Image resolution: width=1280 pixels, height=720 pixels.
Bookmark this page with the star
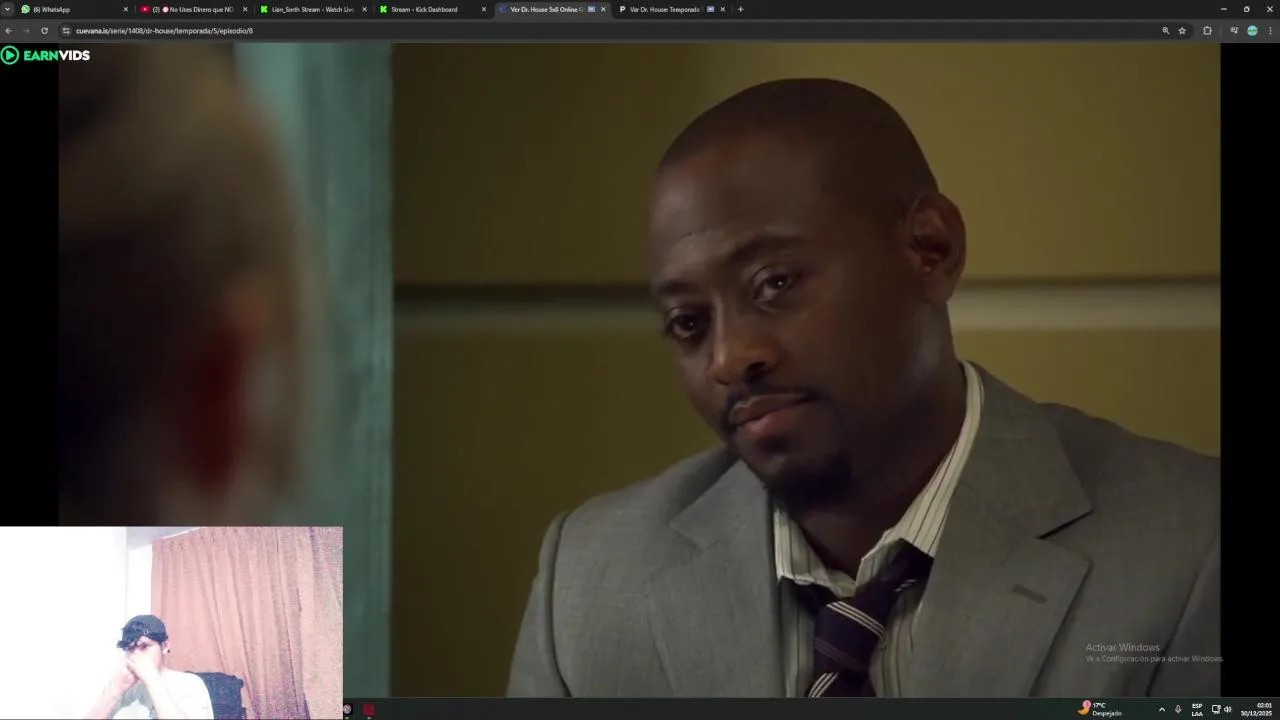pos(1182,31)
